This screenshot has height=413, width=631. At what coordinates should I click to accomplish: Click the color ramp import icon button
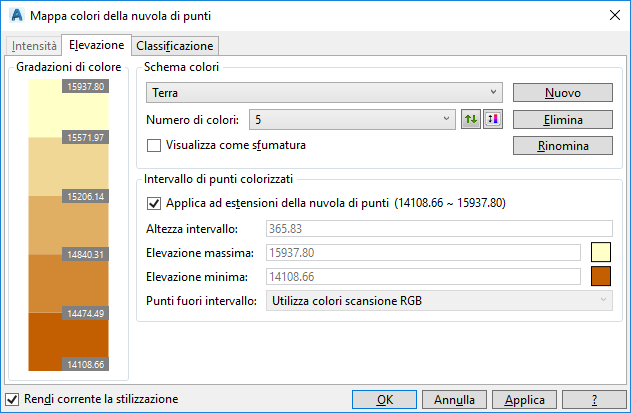(493, 120)
